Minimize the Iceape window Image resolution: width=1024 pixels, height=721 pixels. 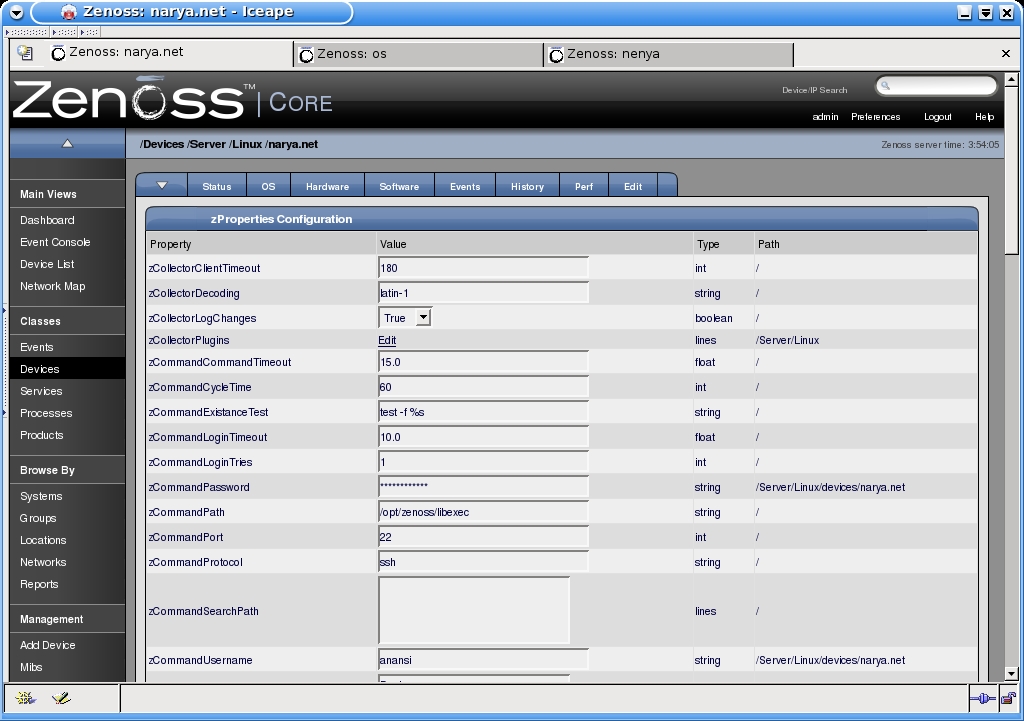pos(965,12)
